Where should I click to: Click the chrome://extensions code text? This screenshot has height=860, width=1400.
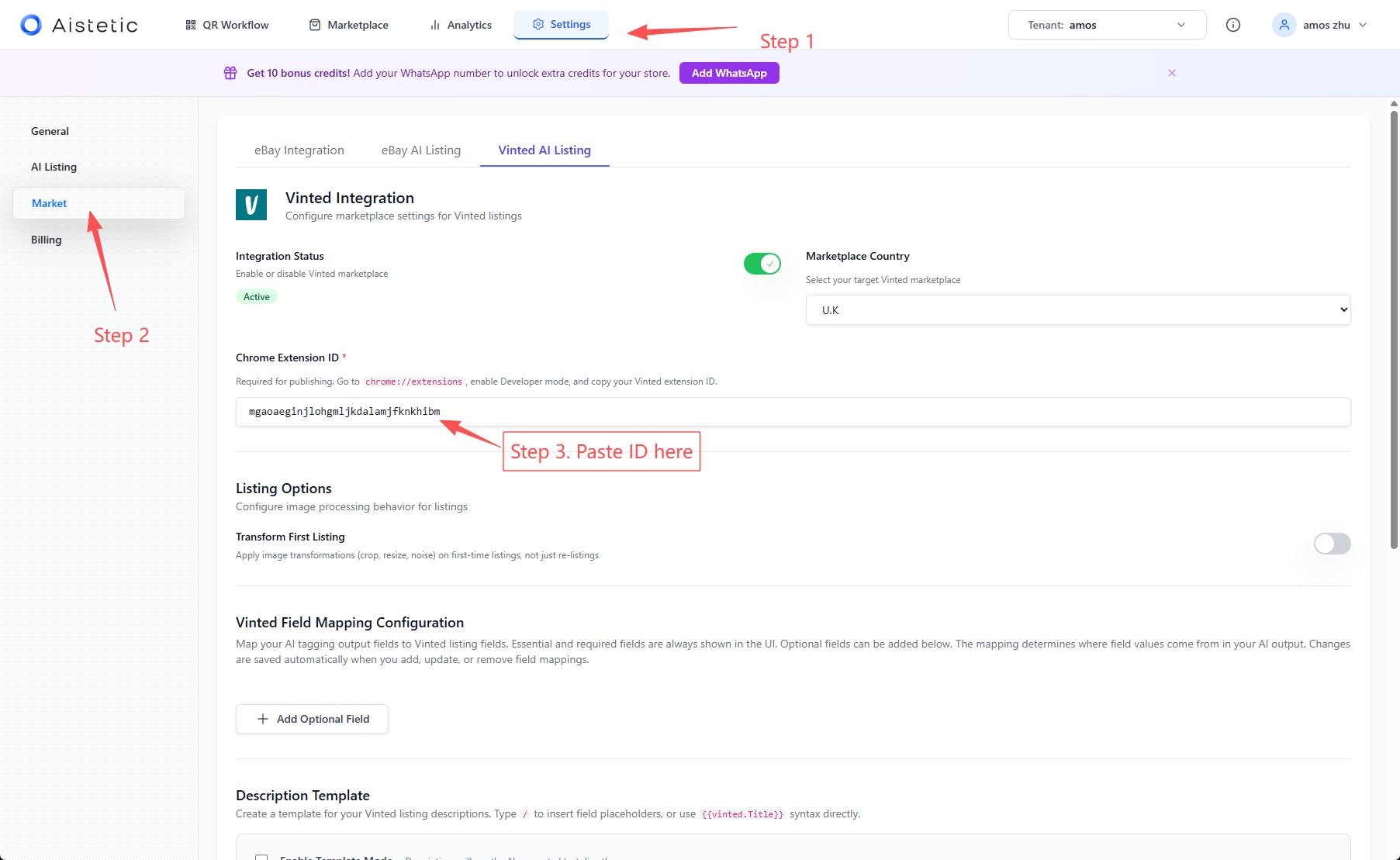point(413,382)
